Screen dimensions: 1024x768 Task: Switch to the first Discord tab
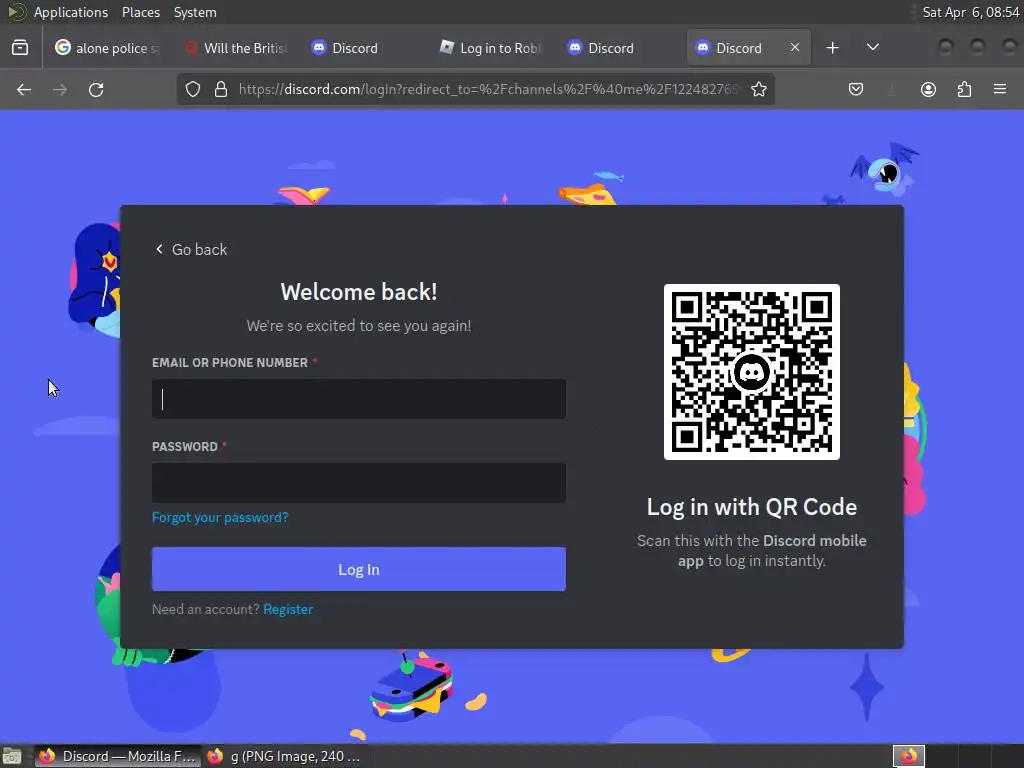[364, 48]
